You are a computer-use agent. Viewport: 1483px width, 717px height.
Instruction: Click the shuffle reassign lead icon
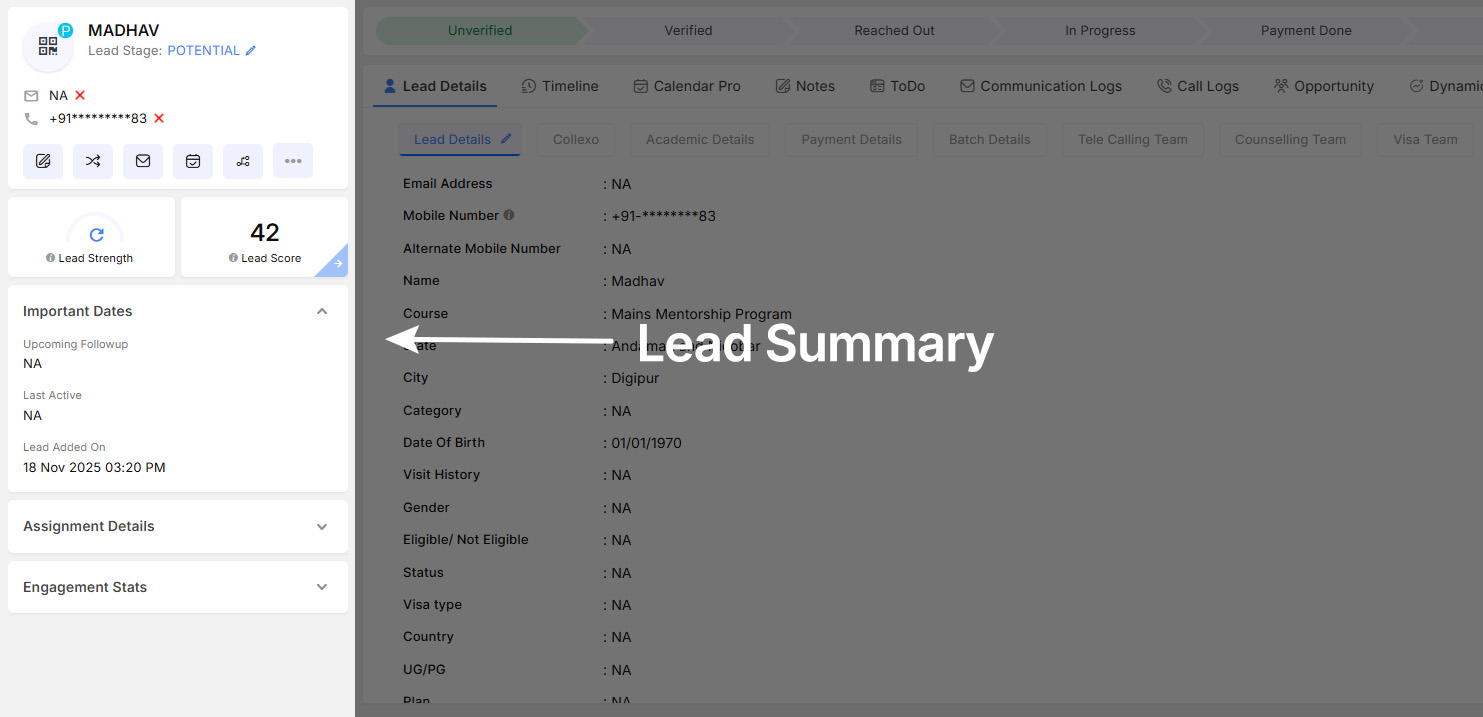(x=93, y=161)
